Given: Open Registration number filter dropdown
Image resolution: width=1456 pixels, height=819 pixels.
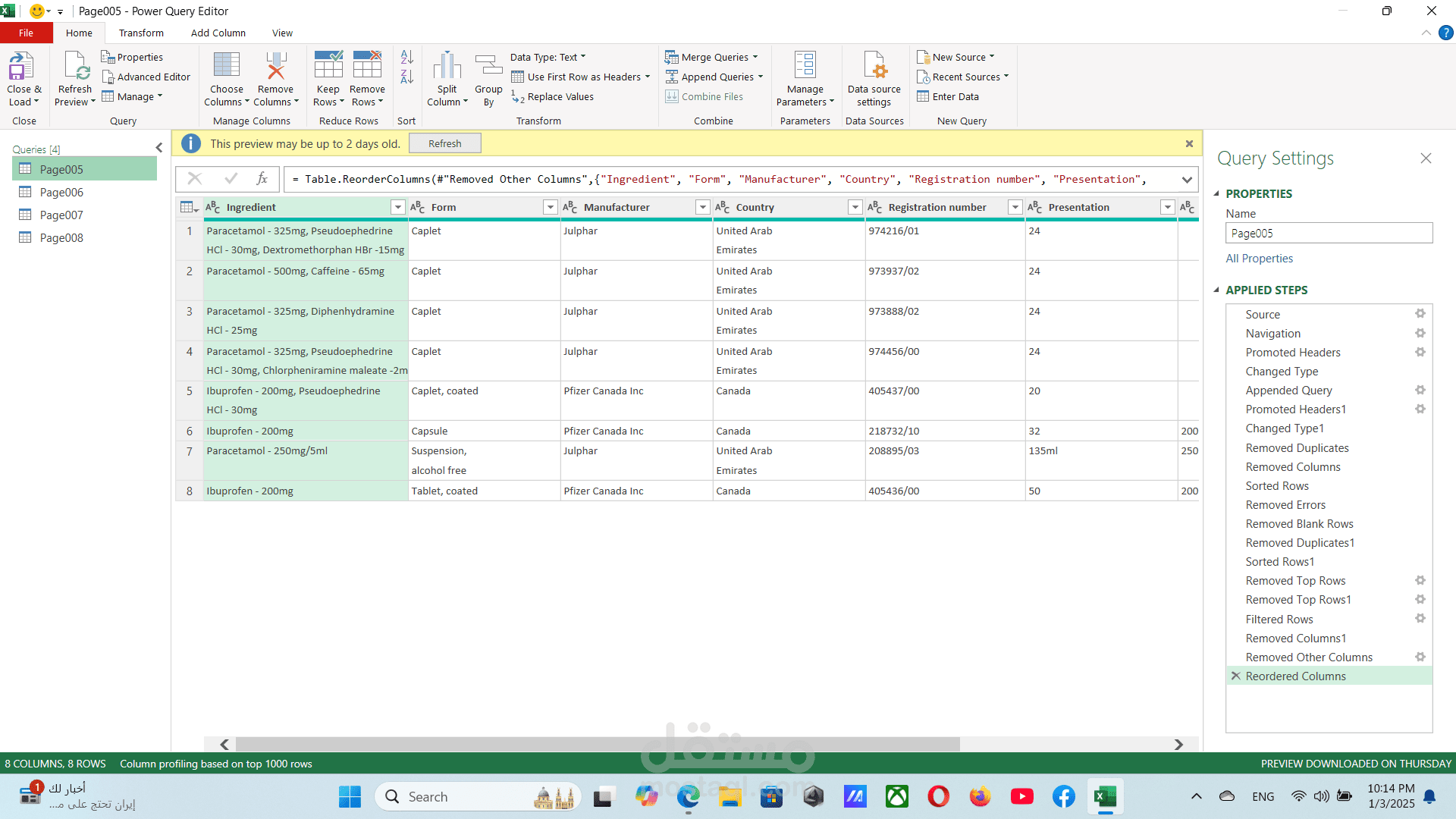Looking at the screenshot, I should coord(1015,207).
